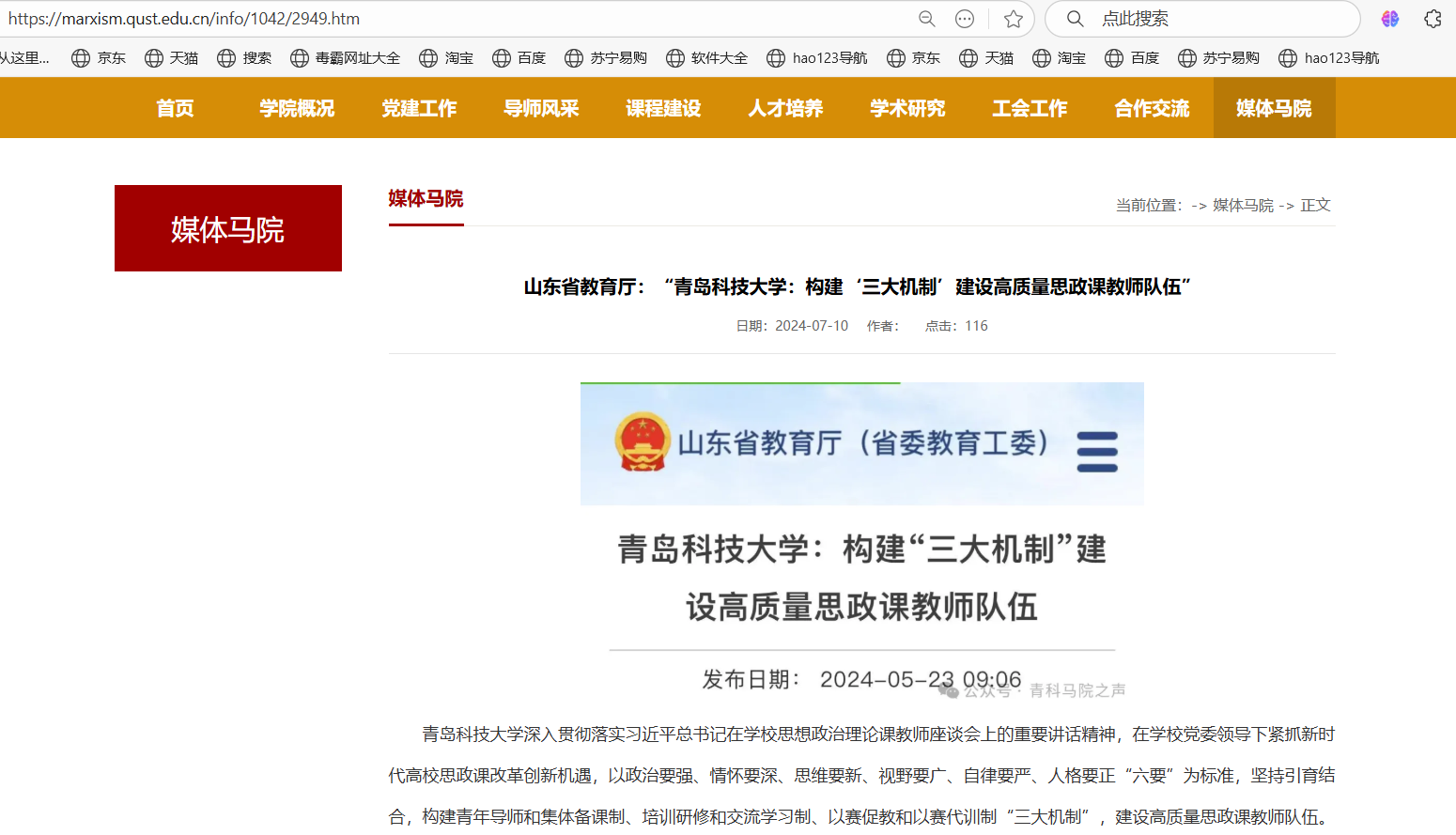Click the 媒体马院 breadcrumb link
Viewport: 1456px width, 835px height.
[1243, 205]
